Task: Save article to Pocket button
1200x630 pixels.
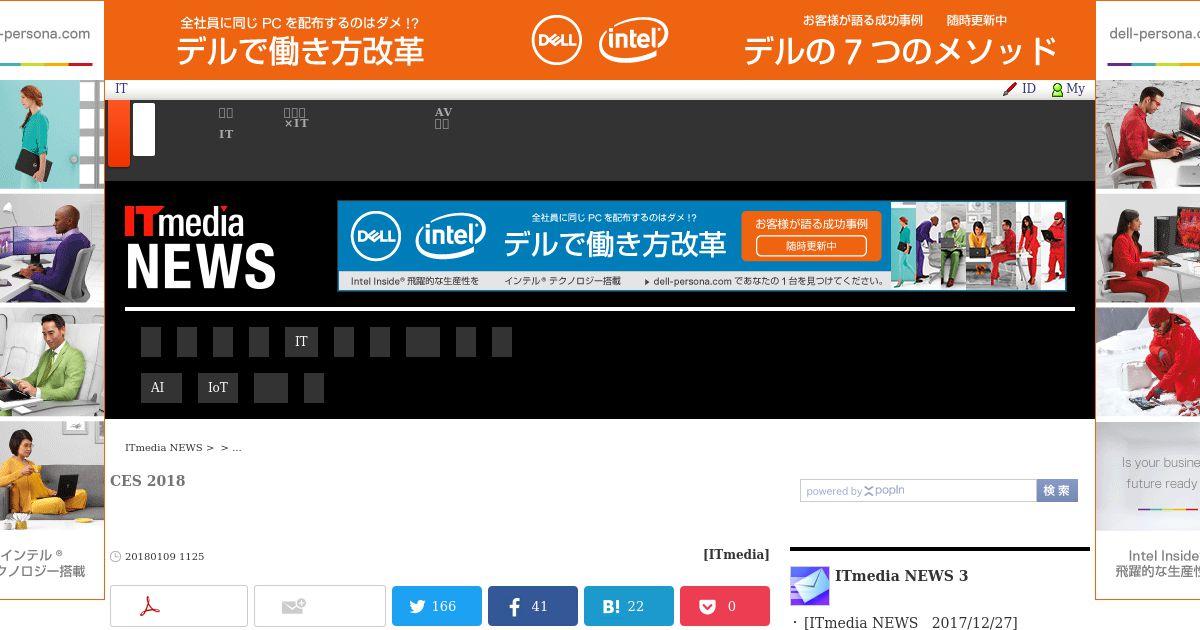Action: pos(725,606)
